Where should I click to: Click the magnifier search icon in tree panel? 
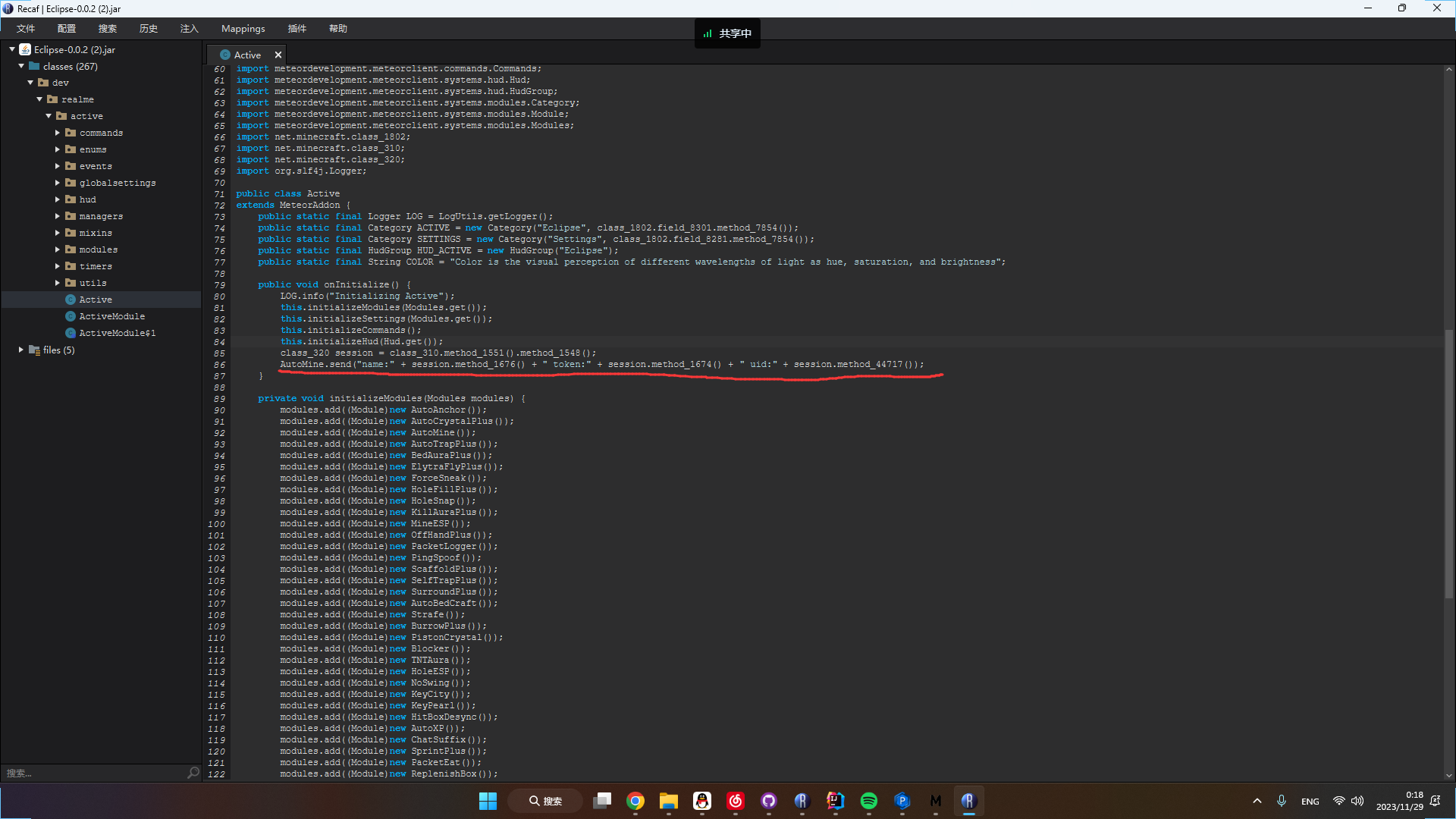point(193,773)
